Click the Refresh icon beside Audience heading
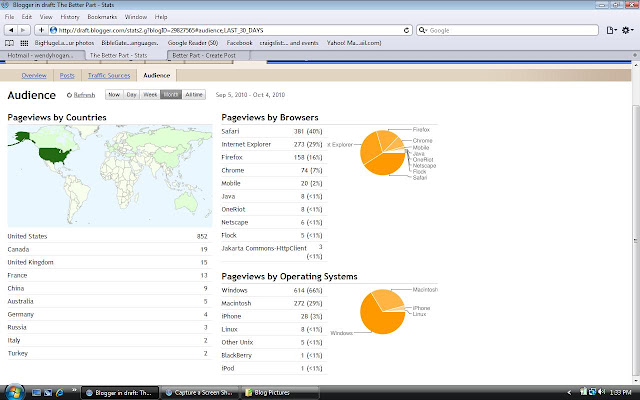 point(69,95)
